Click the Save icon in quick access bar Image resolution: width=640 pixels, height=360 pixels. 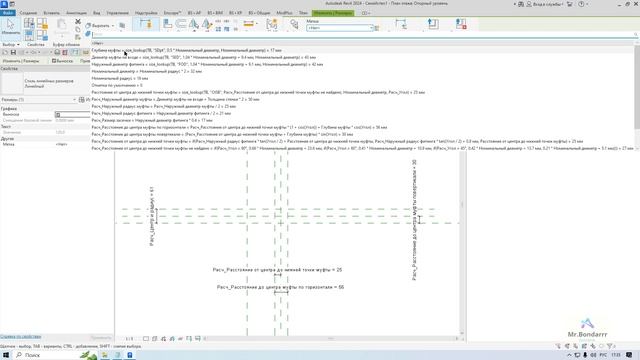13,53
